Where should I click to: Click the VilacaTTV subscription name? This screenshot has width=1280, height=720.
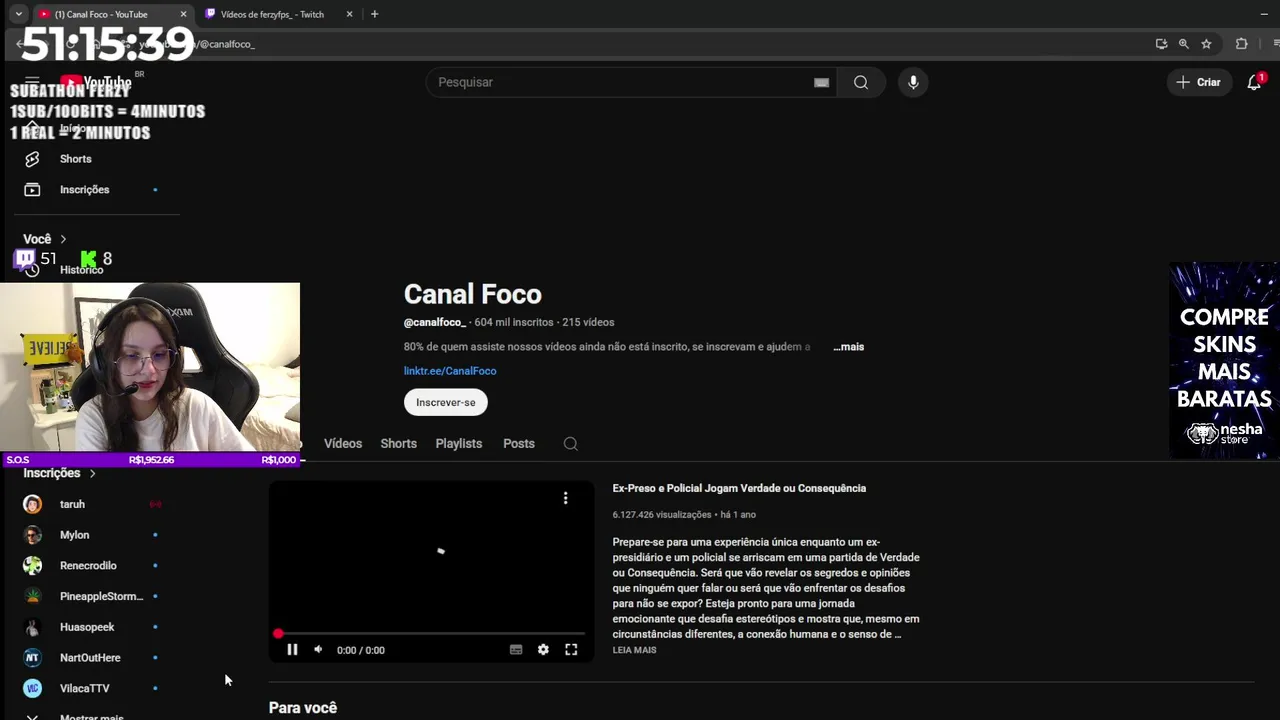point(84,689)
